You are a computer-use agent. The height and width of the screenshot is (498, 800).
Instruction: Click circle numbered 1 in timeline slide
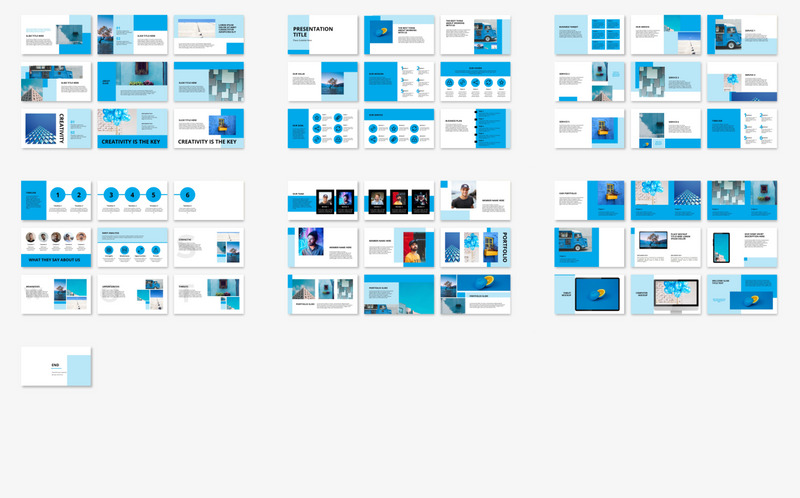(x=58, y=194)
